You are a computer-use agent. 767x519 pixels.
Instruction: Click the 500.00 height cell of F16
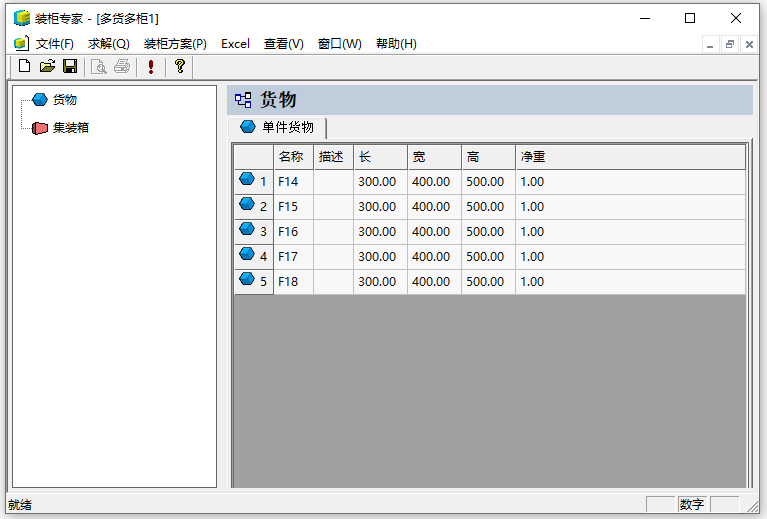point(488,232)
